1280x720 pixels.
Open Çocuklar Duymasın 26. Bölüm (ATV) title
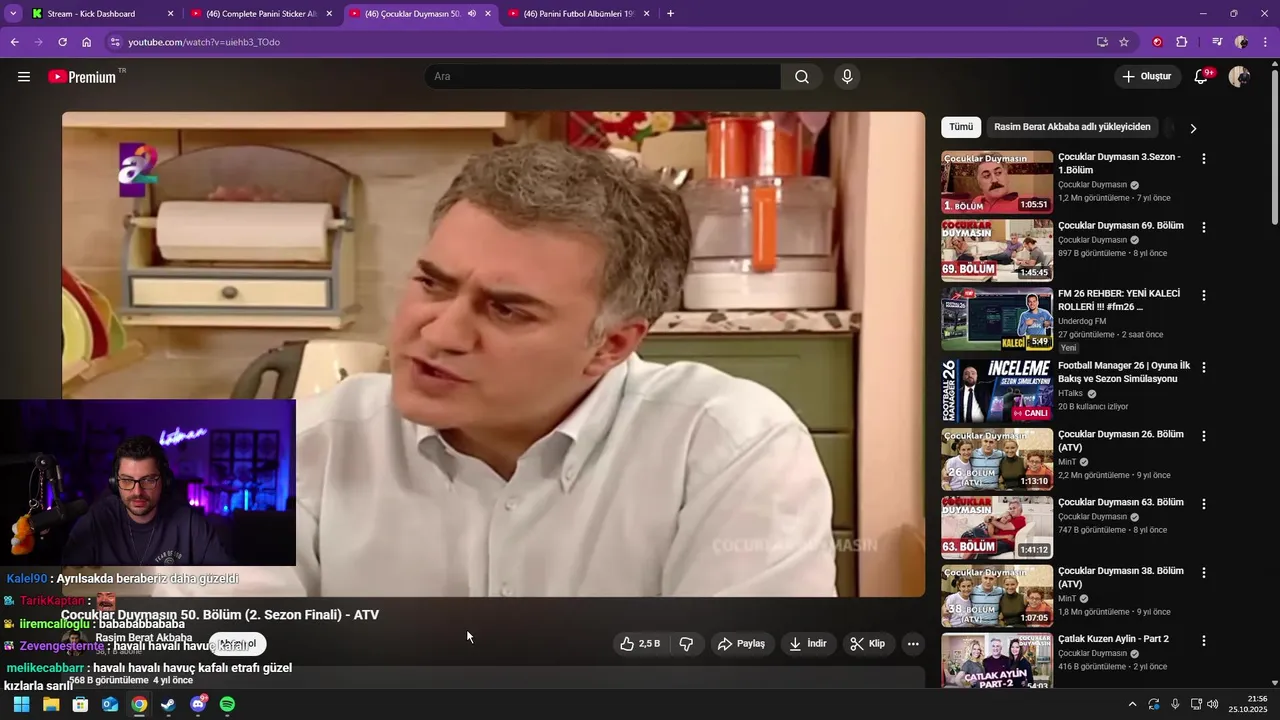pyautogui.click(x=1120, y=441)
